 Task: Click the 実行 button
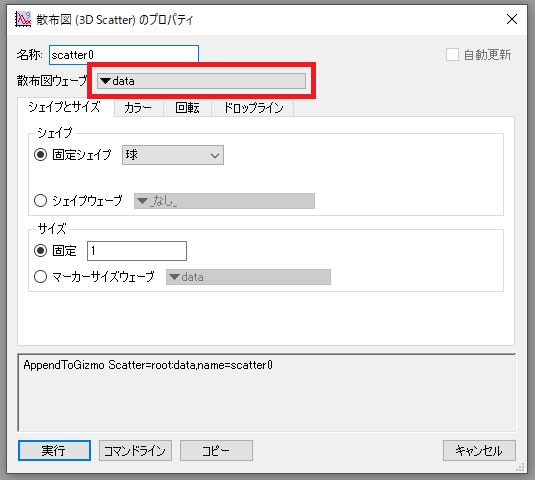pos(54,451)
